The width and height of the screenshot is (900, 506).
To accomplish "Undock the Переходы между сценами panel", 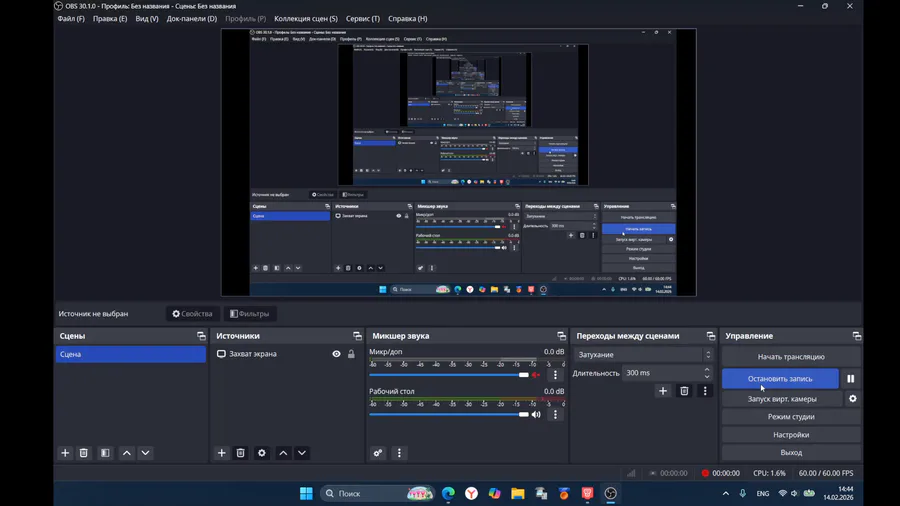I will pyautogui.click(x=711, y=336).
